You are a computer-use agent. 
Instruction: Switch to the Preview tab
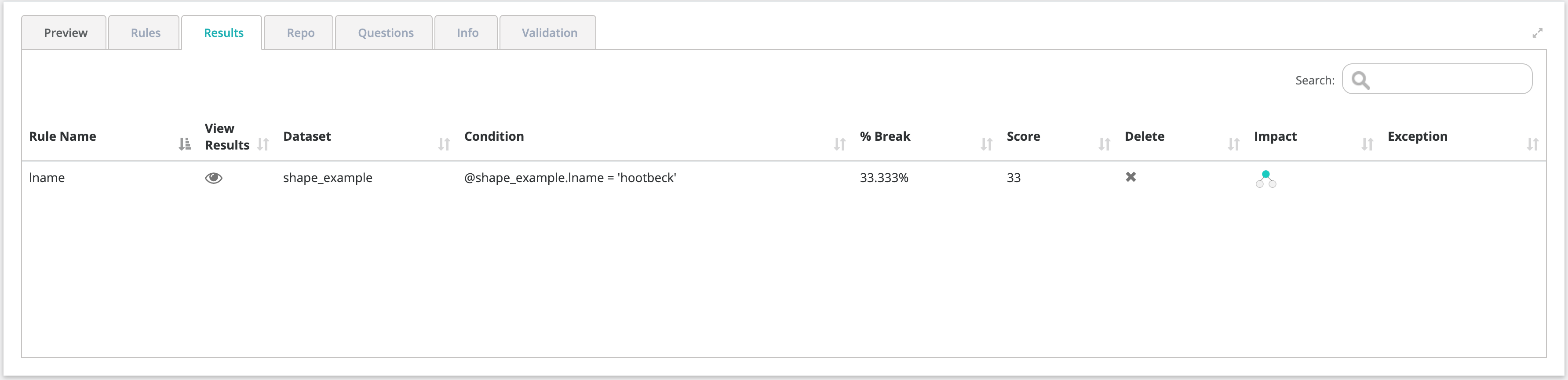pos(65,33)
